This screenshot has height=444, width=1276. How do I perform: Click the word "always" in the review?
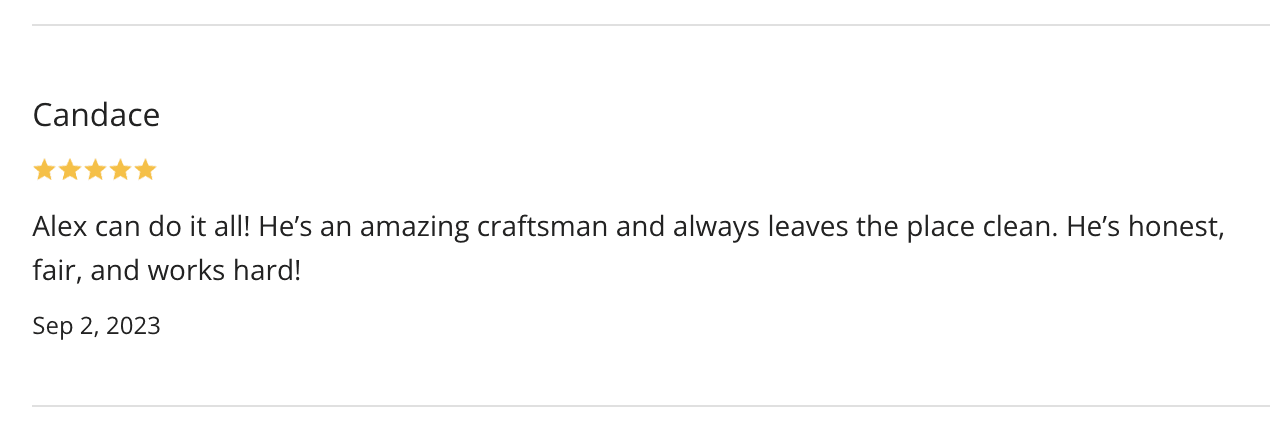(x=716, y=226)
